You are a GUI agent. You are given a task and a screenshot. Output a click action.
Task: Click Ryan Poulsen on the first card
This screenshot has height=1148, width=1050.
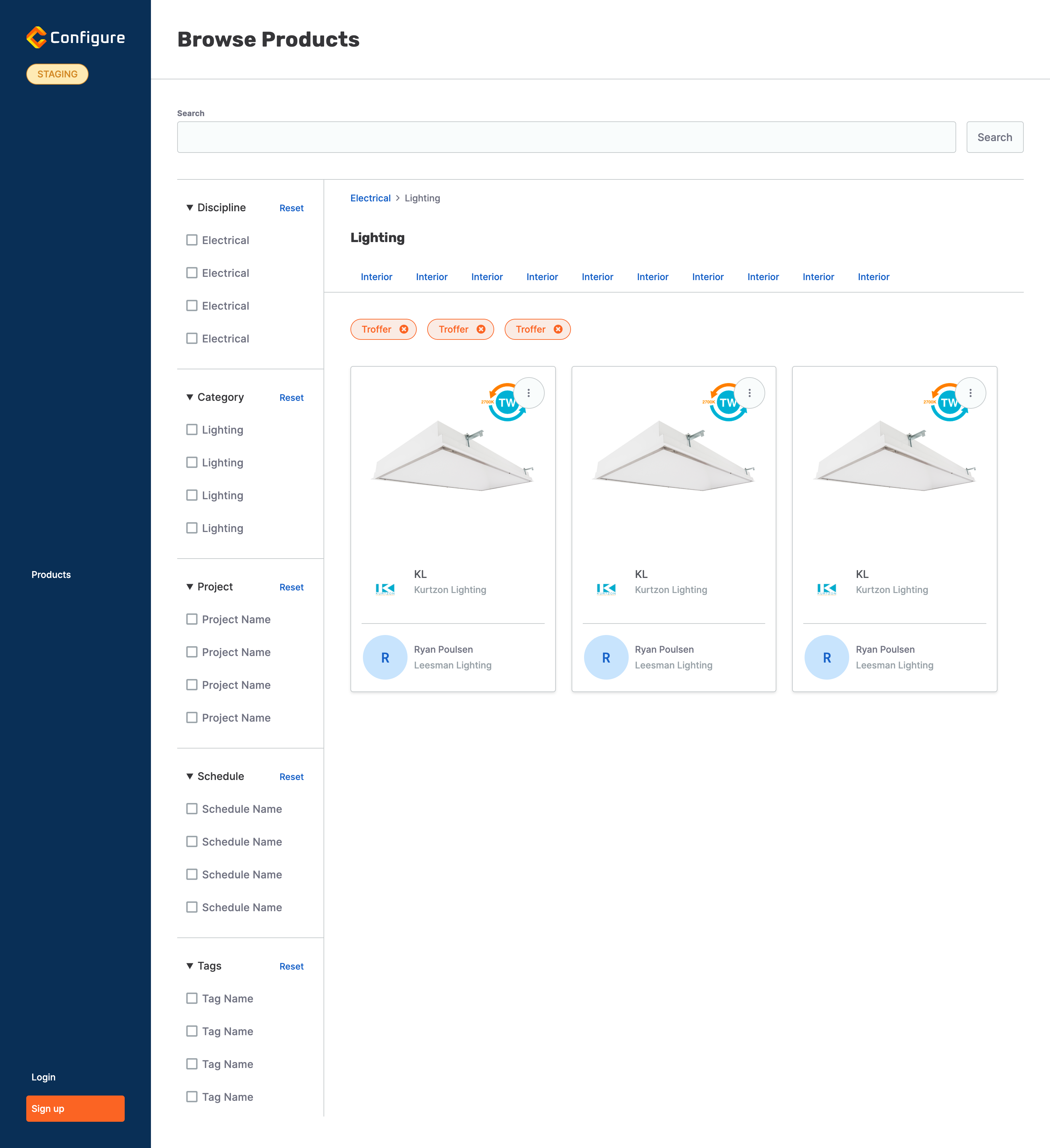443,650
